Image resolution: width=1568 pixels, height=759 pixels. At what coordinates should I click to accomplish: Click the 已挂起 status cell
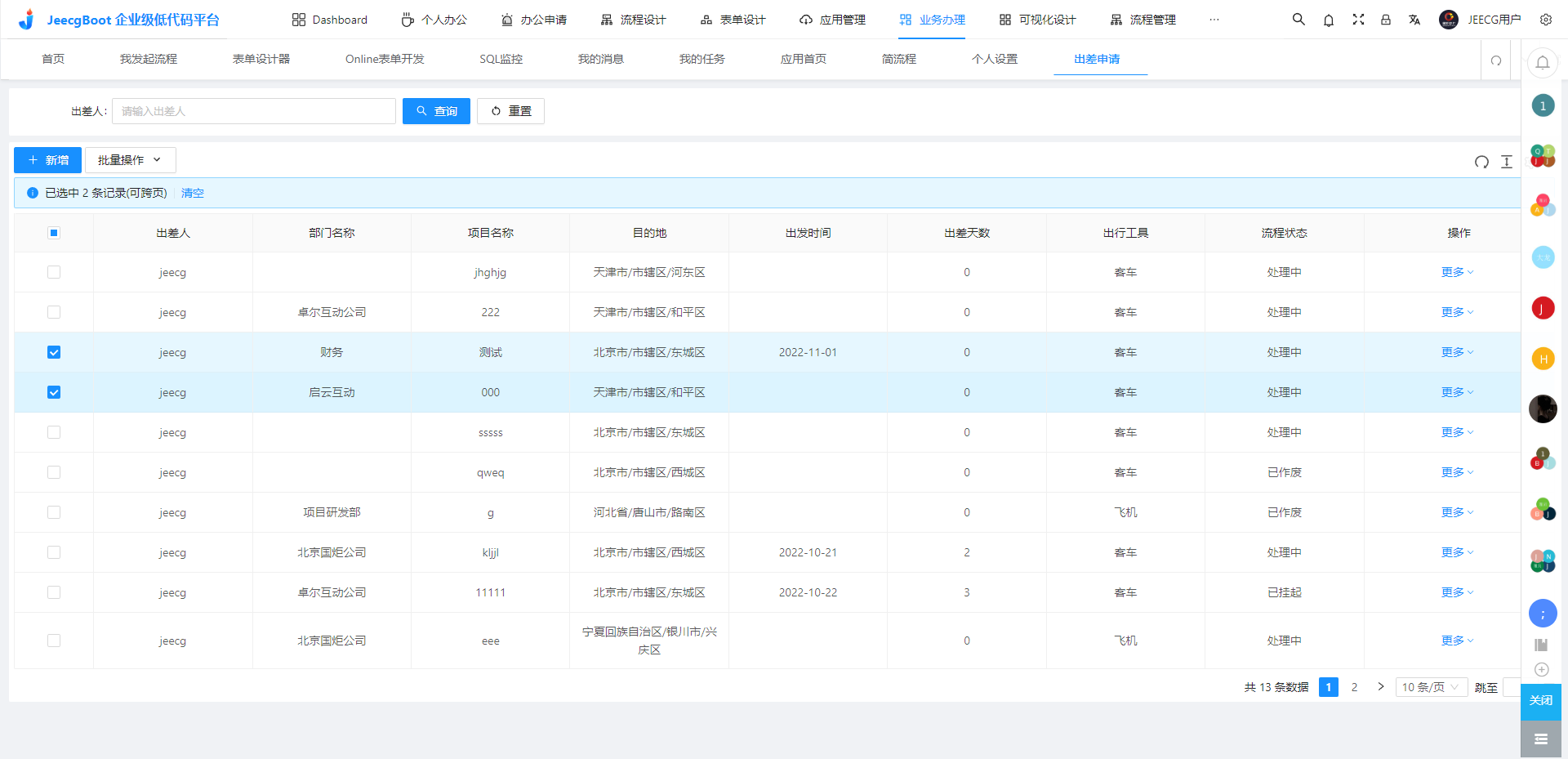tap(1284, 592)
